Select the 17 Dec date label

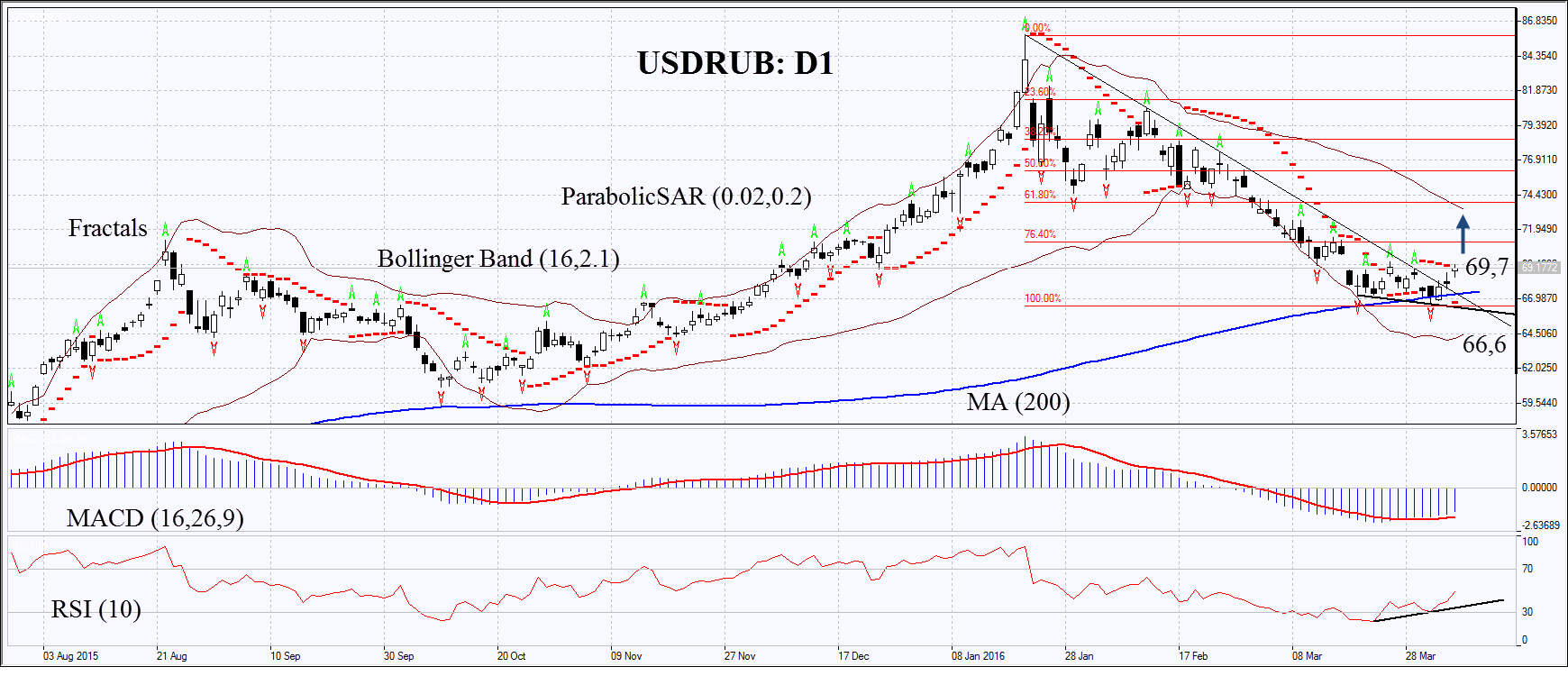(853, 656)
